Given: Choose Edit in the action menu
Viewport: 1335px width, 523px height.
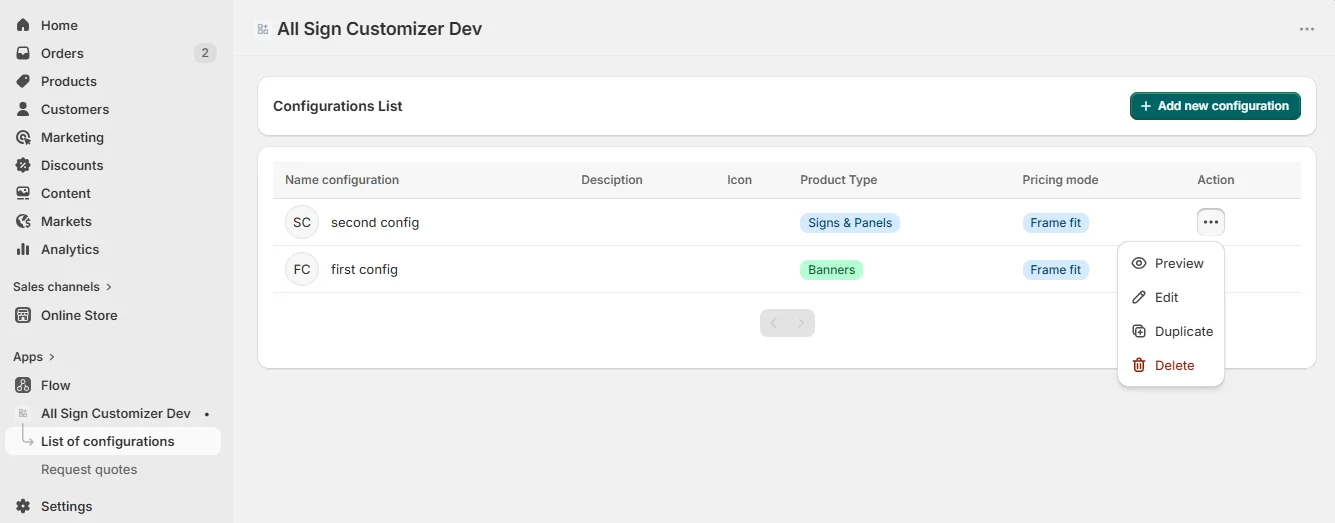Looking at the screenshot, I should click(x=1171, y=297).
